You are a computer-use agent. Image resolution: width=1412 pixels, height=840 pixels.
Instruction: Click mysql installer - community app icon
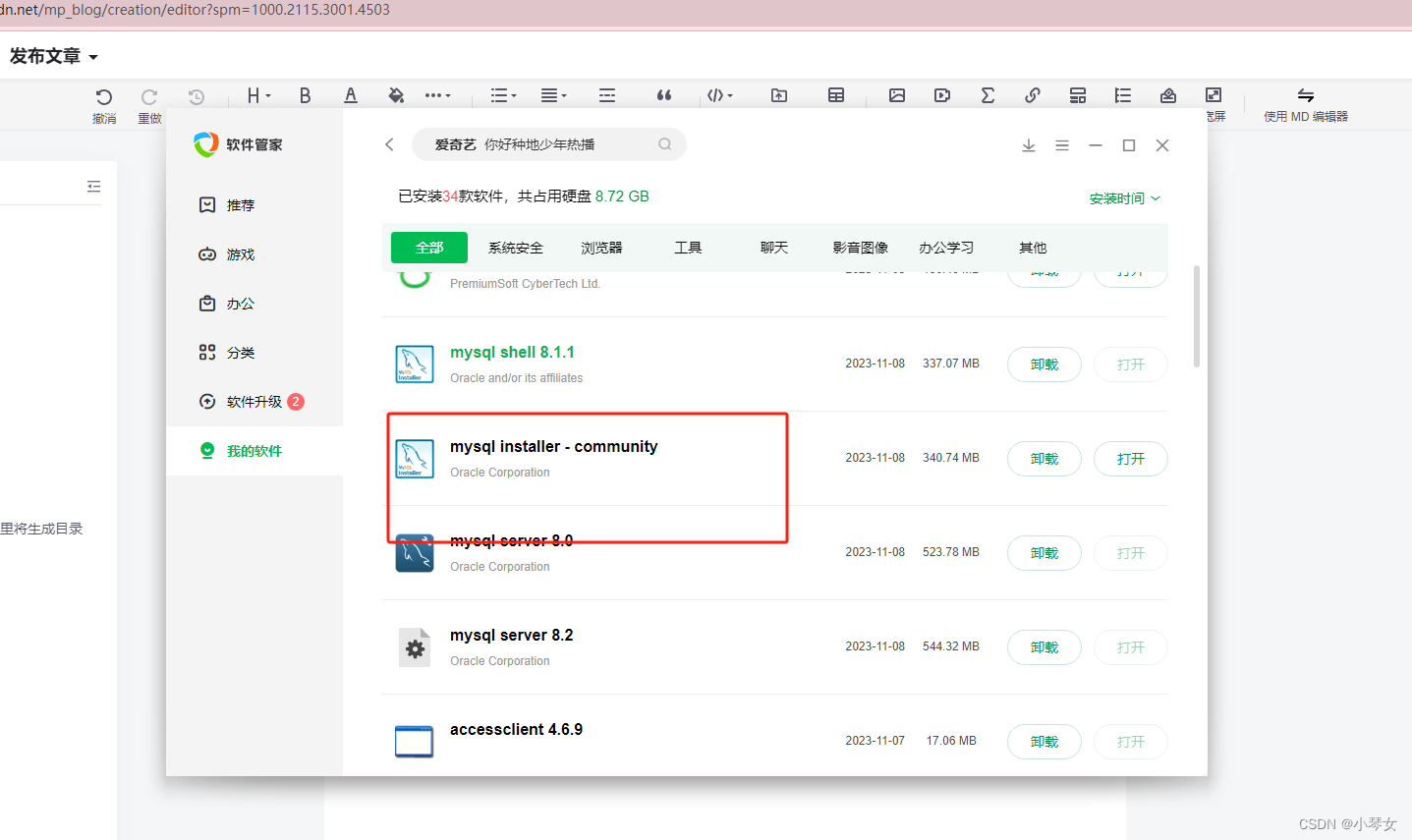point(415,459)
